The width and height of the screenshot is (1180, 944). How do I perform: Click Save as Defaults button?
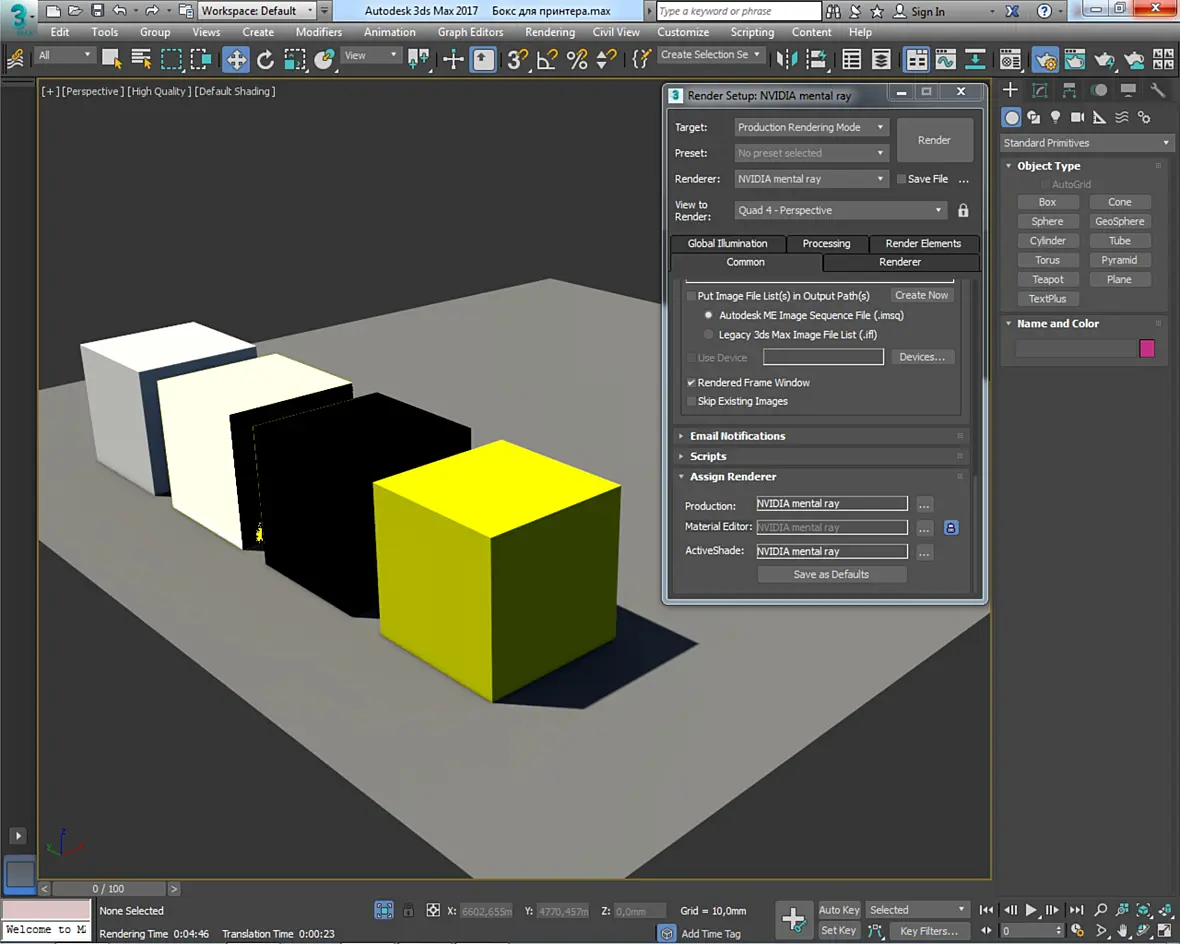tap(832, 574)
